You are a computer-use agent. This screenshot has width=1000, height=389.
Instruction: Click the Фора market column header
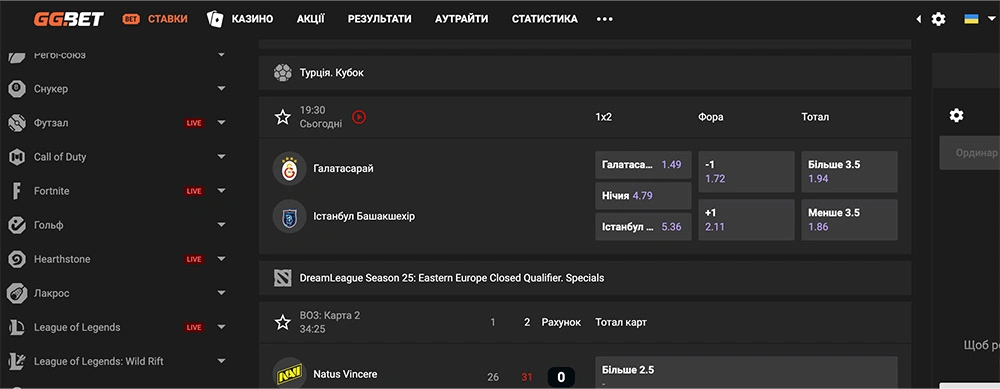click(x=710, y=117)
